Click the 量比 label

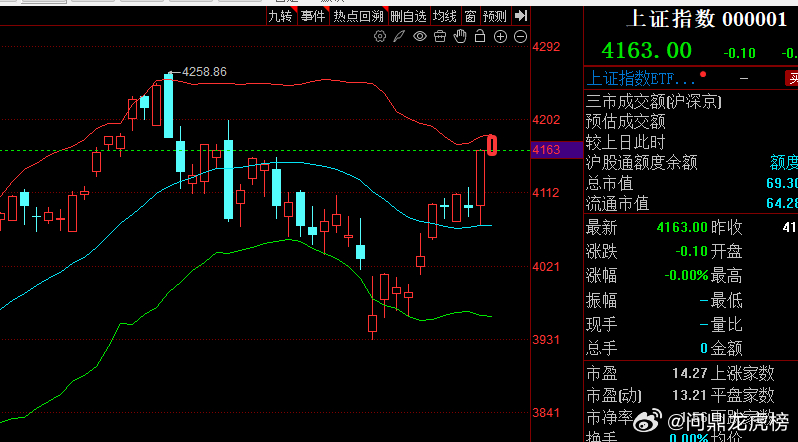(727, 324)
